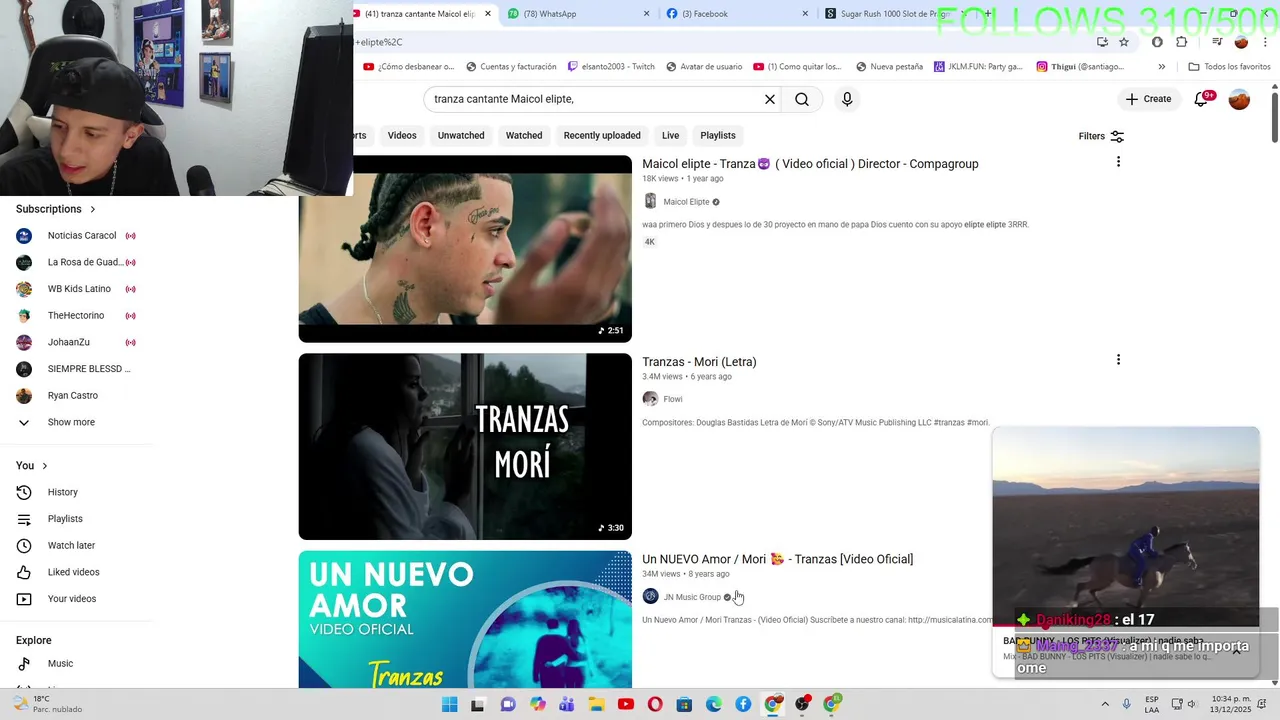Viewport: 1280px width, 720px height.
Task: Open File Explorer from taskbar
Action: point(597,704)
